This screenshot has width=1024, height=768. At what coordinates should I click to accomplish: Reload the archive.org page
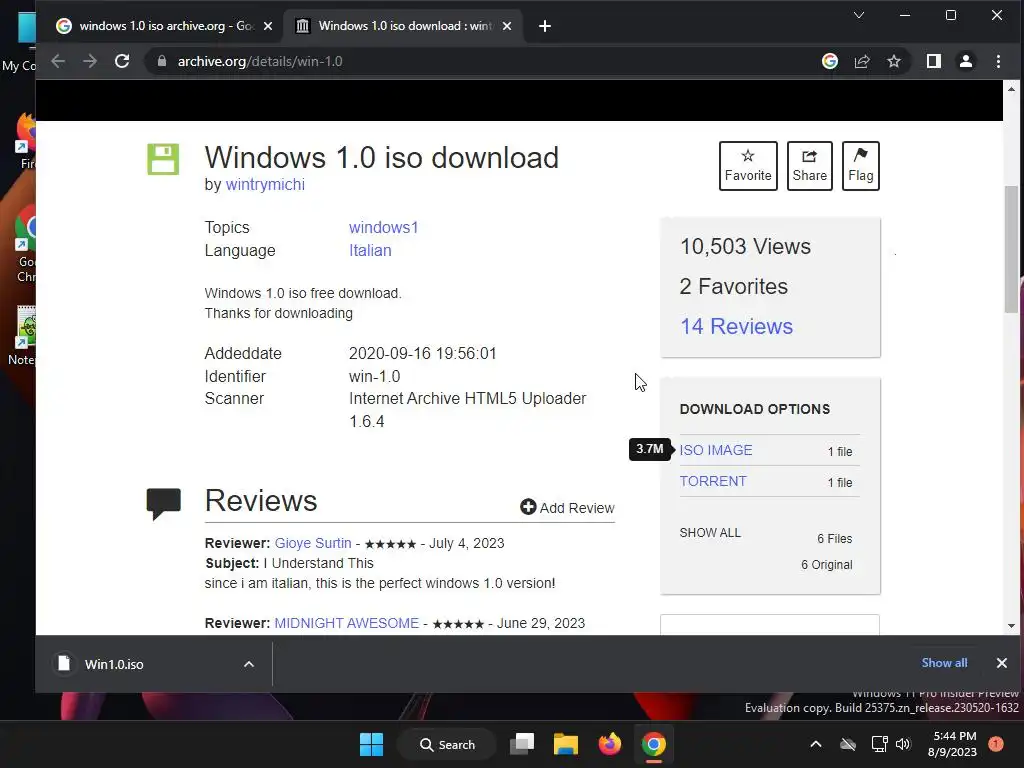(122, 61)
